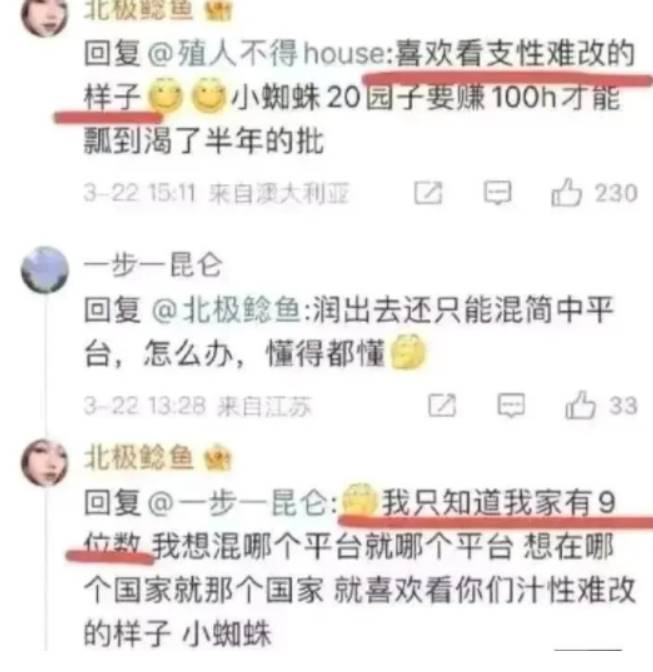Image resolution: width=653 pixels, height=672 pixels.
Task: Tap the username 一步一昆仑
Action: [153, 265]
